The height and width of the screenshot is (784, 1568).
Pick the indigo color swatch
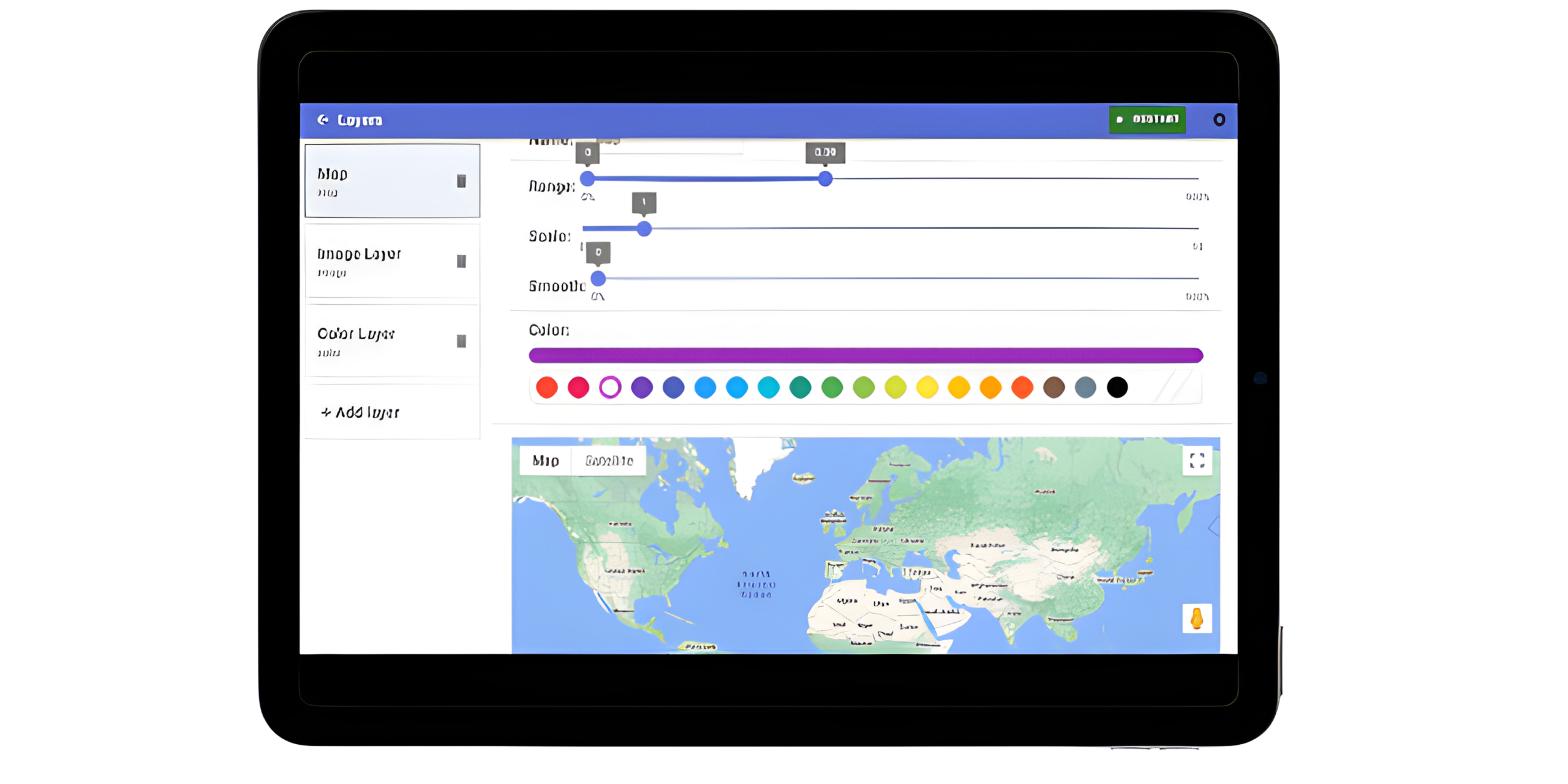click(x=673, y=387)
